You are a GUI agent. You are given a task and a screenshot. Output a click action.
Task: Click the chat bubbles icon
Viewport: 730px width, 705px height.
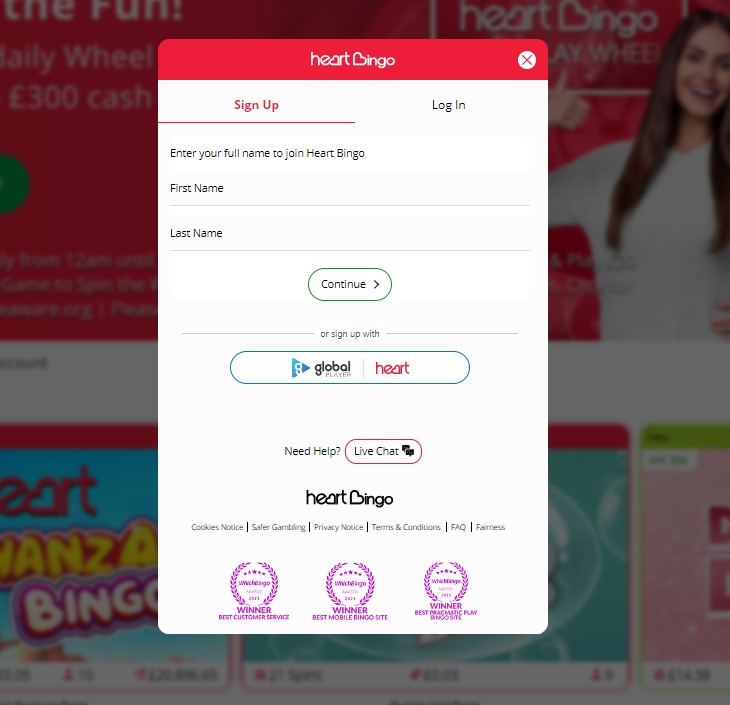point(408,451)
